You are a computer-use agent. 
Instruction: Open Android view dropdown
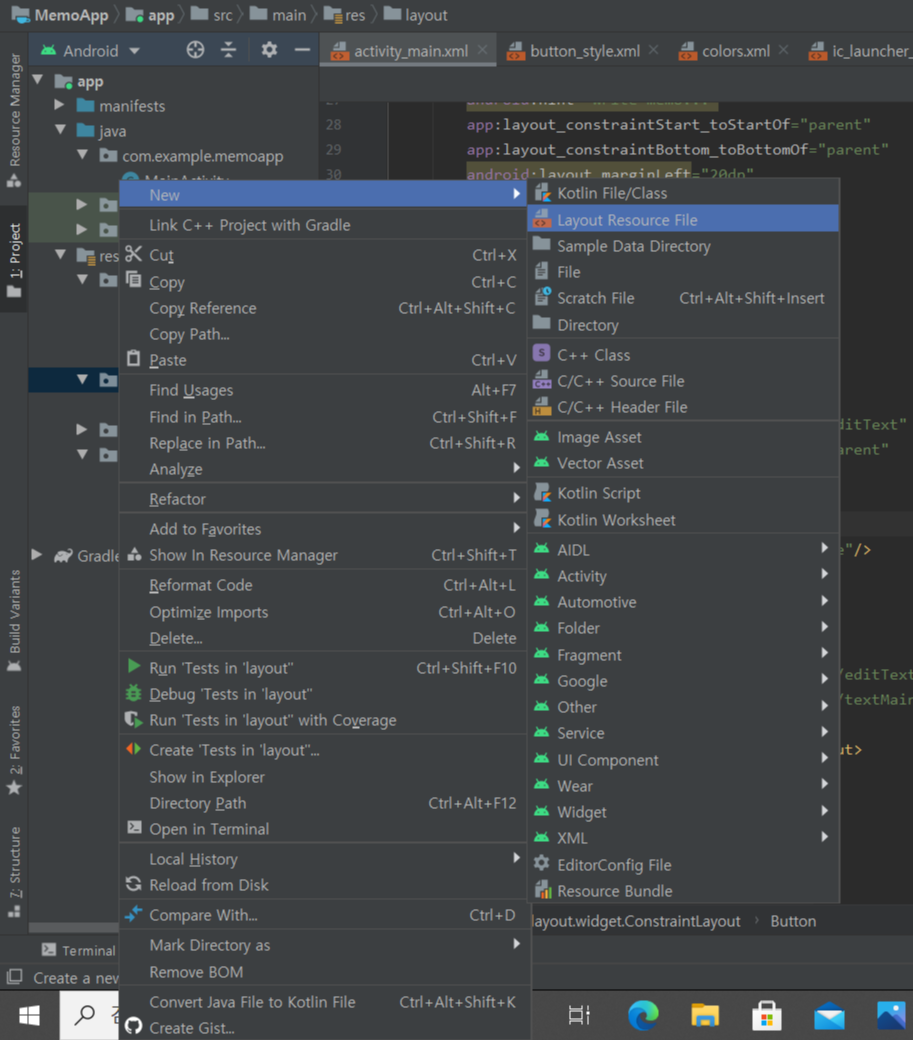coord(91,51)
